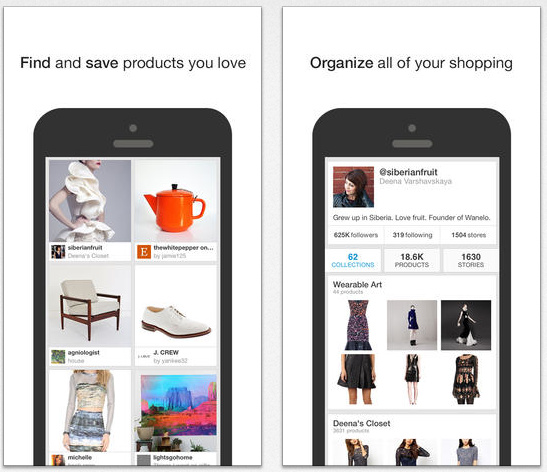Open the Deena's Closet collection title
Image resolution: width=547 pixels, height=472 pixels.
[x=361, y=424]
